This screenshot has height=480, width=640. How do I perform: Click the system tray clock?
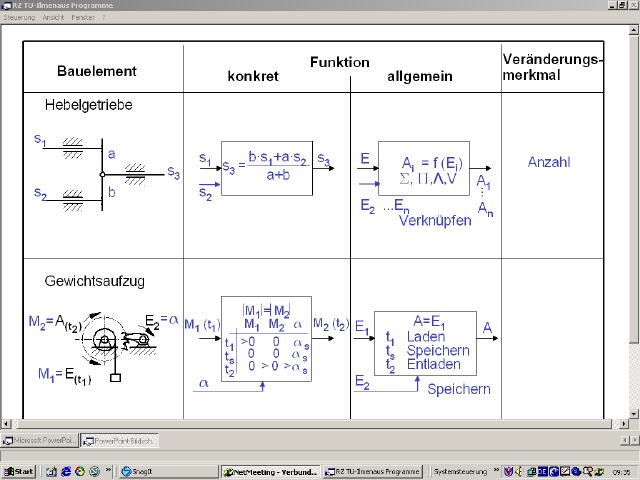pyautogui.click(x=621, y=471)
